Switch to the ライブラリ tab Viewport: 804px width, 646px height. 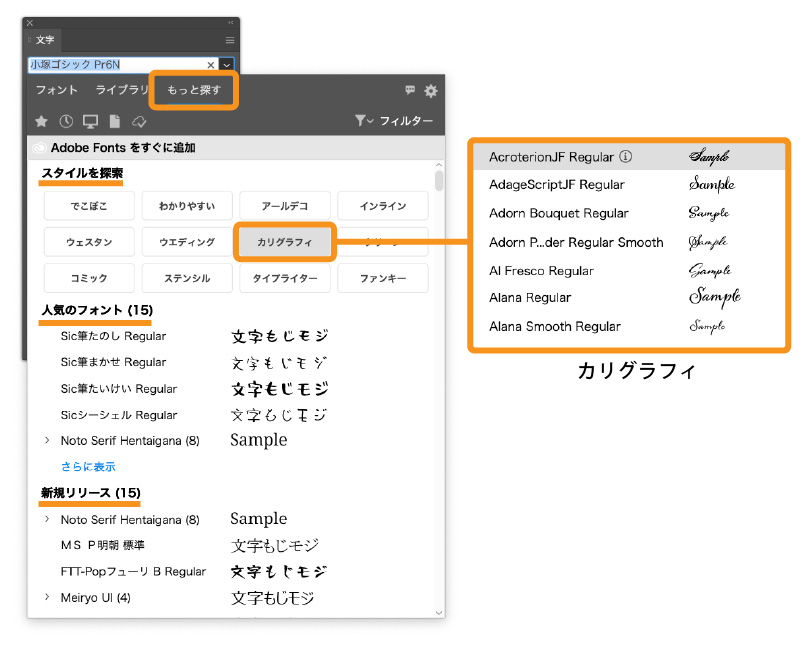pos(122,90)
